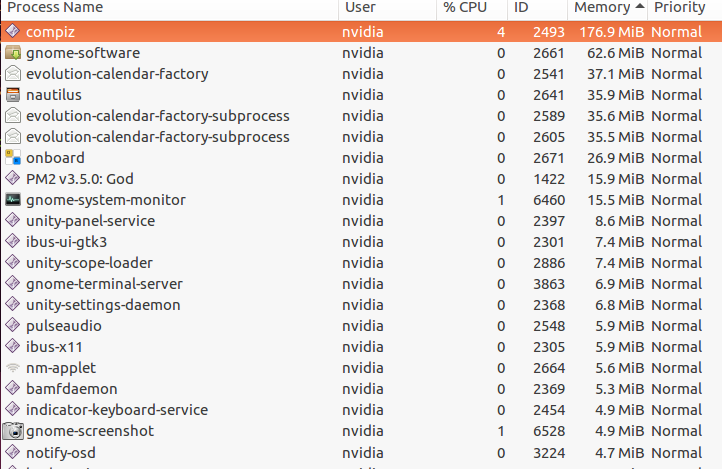Click the pulseaudio process icon
This screenshot has height=469, width=722.
pyautogui.click(x=13, y=325)
